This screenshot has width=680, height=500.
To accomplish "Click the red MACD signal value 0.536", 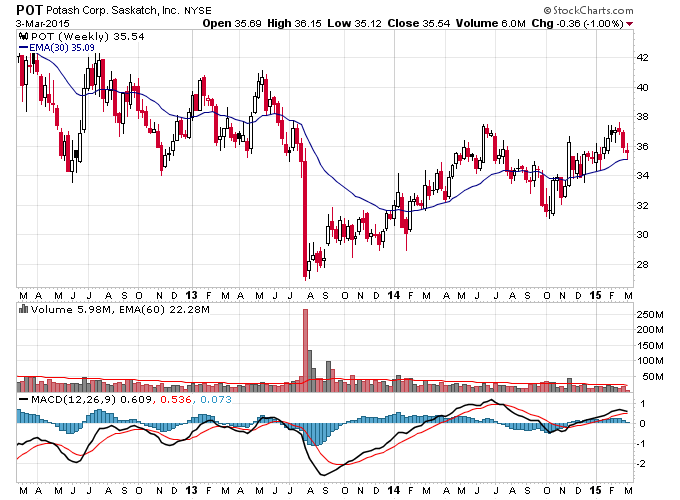I will coord(176,399).
